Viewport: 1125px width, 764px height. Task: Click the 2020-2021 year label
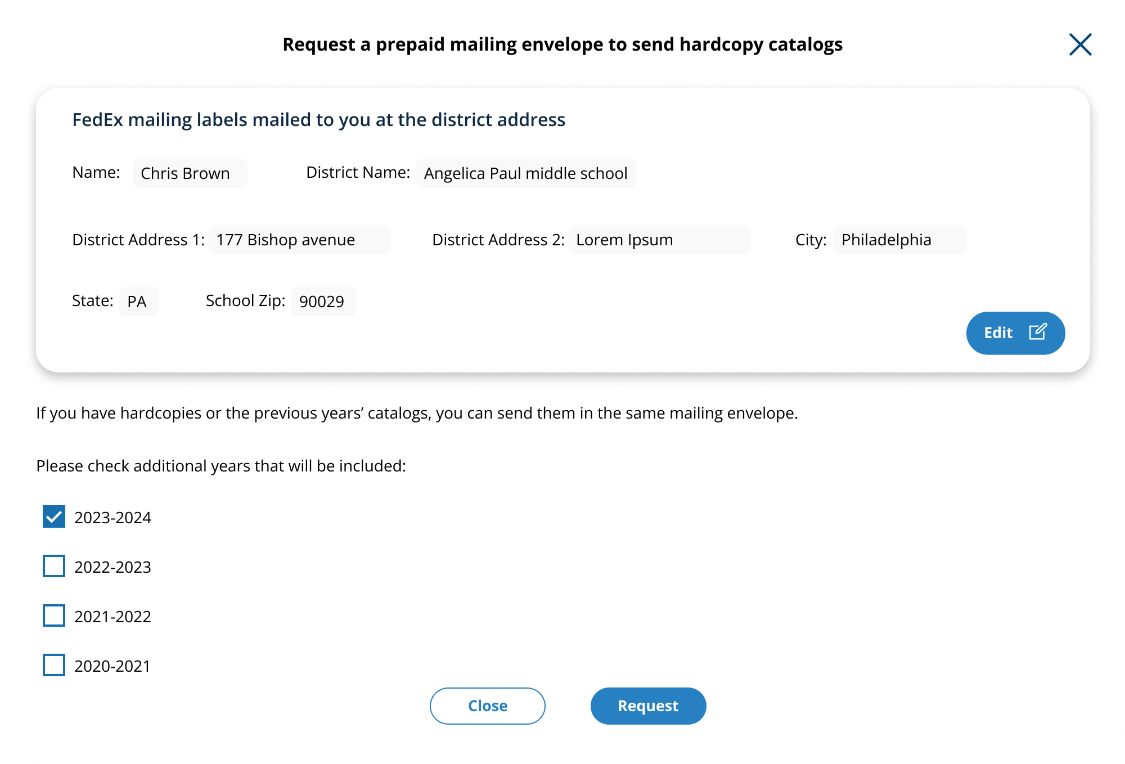click(x=113, y=666)
